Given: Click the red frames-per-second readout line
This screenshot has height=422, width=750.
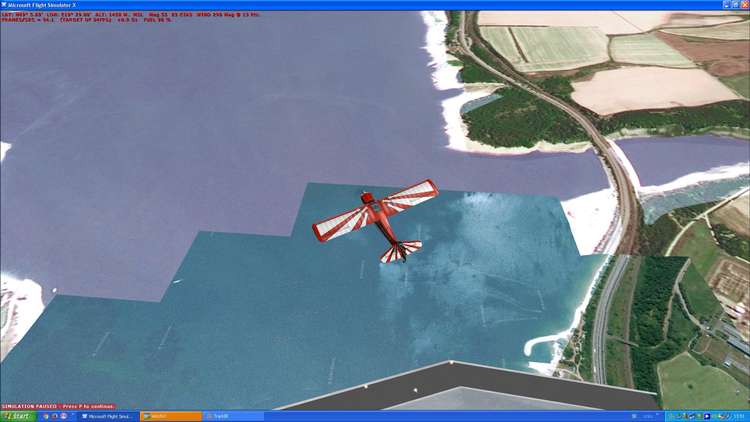Looking at the screenshot, I should [86, 20].
